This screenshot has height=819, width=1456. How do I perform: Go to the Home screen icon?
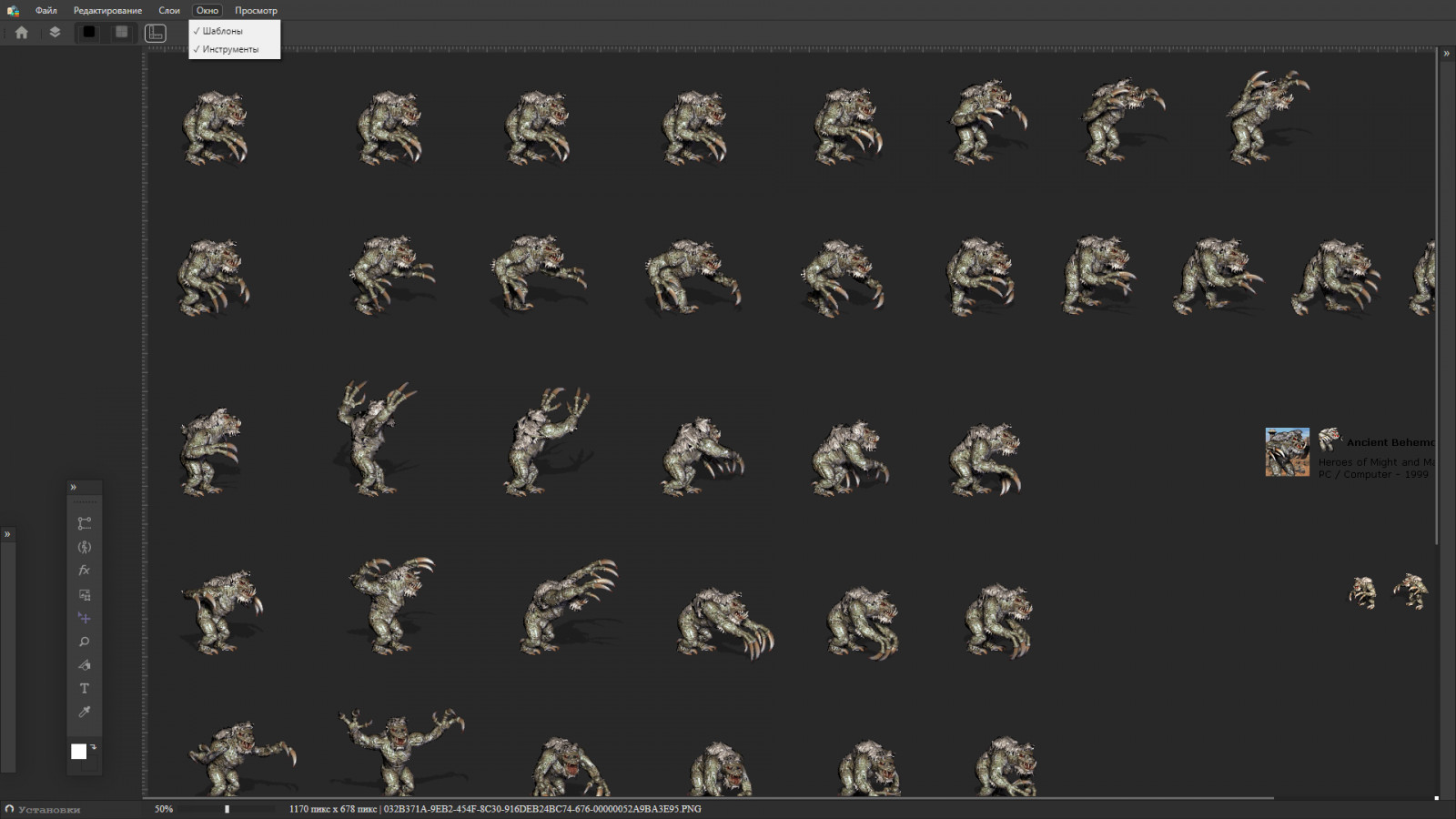[22, 33]
